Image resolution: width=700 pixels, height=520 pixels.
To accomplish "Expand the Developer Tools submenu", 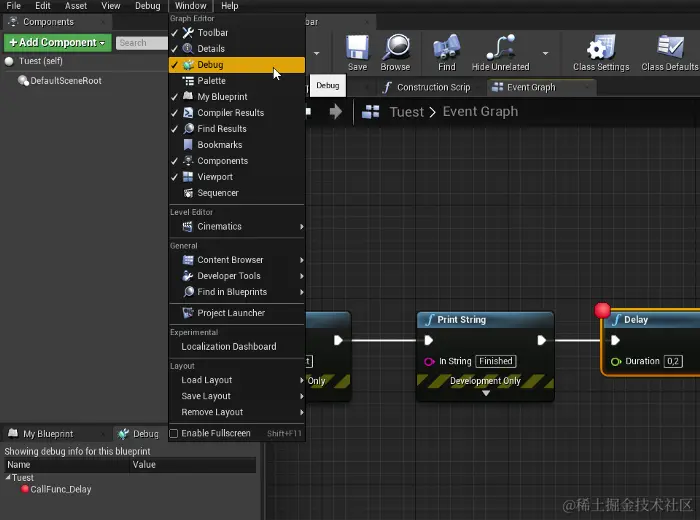I will [237, 276].
